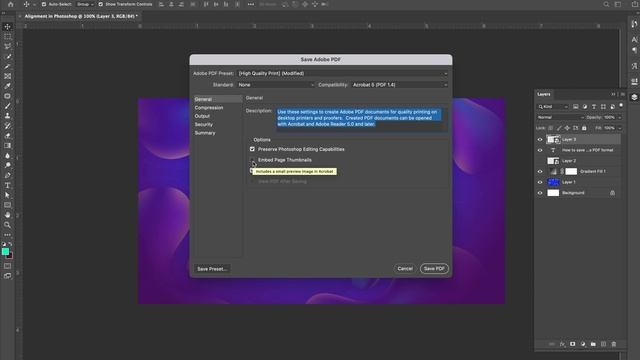
Task: Click the add layer mask icon
Action: [x=573, y=344]
